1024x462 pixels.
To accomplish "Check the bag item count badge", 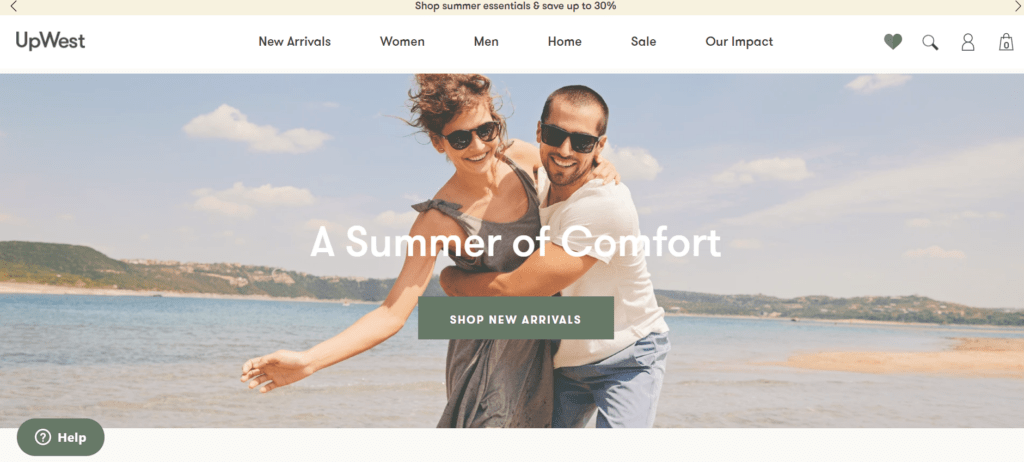I will (x=1006, y=45).
